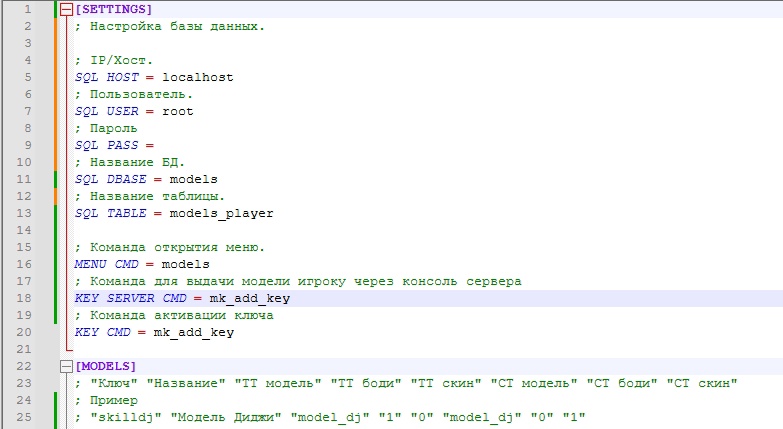Click the [SETTINGS] section header text

click(x=114, y=10)
